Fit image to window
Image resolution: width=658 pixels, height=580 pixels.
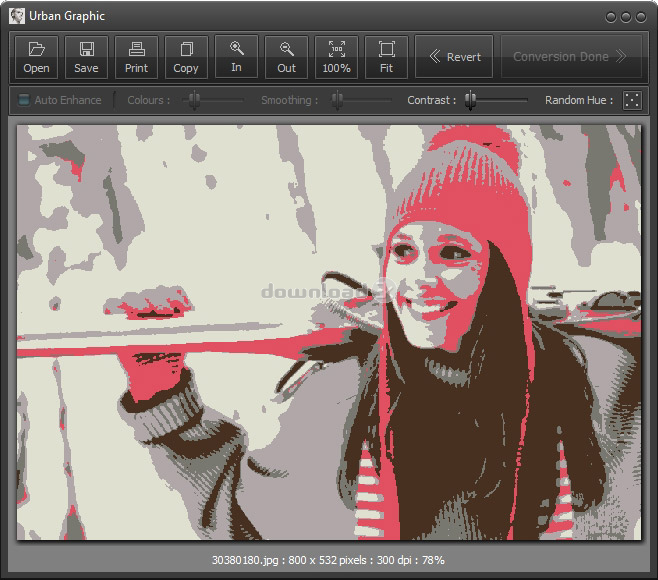pyautogui.click(x=386, y=57)
